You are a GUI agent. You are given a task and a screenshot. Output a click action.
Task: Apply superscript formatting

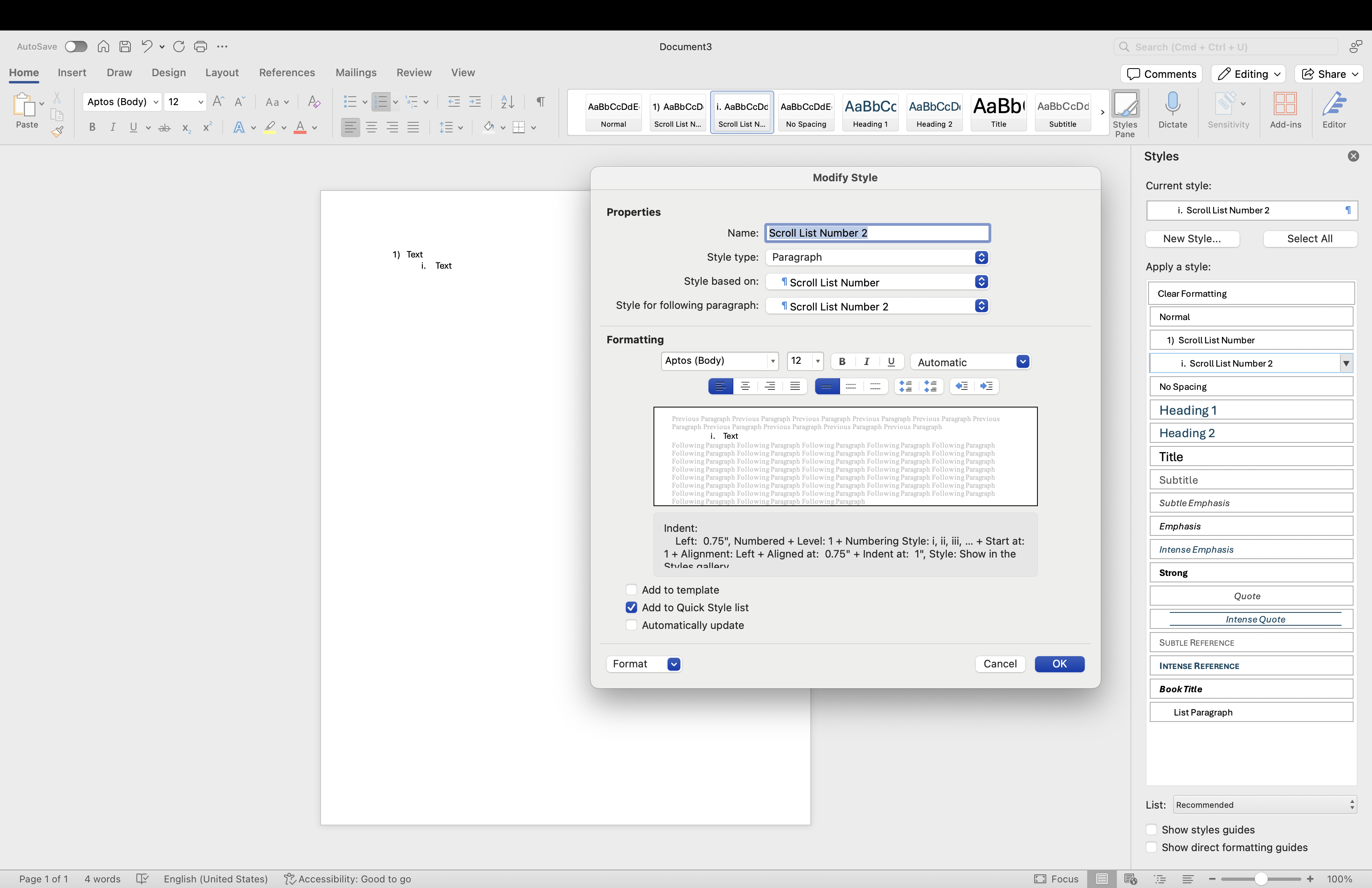207,128
